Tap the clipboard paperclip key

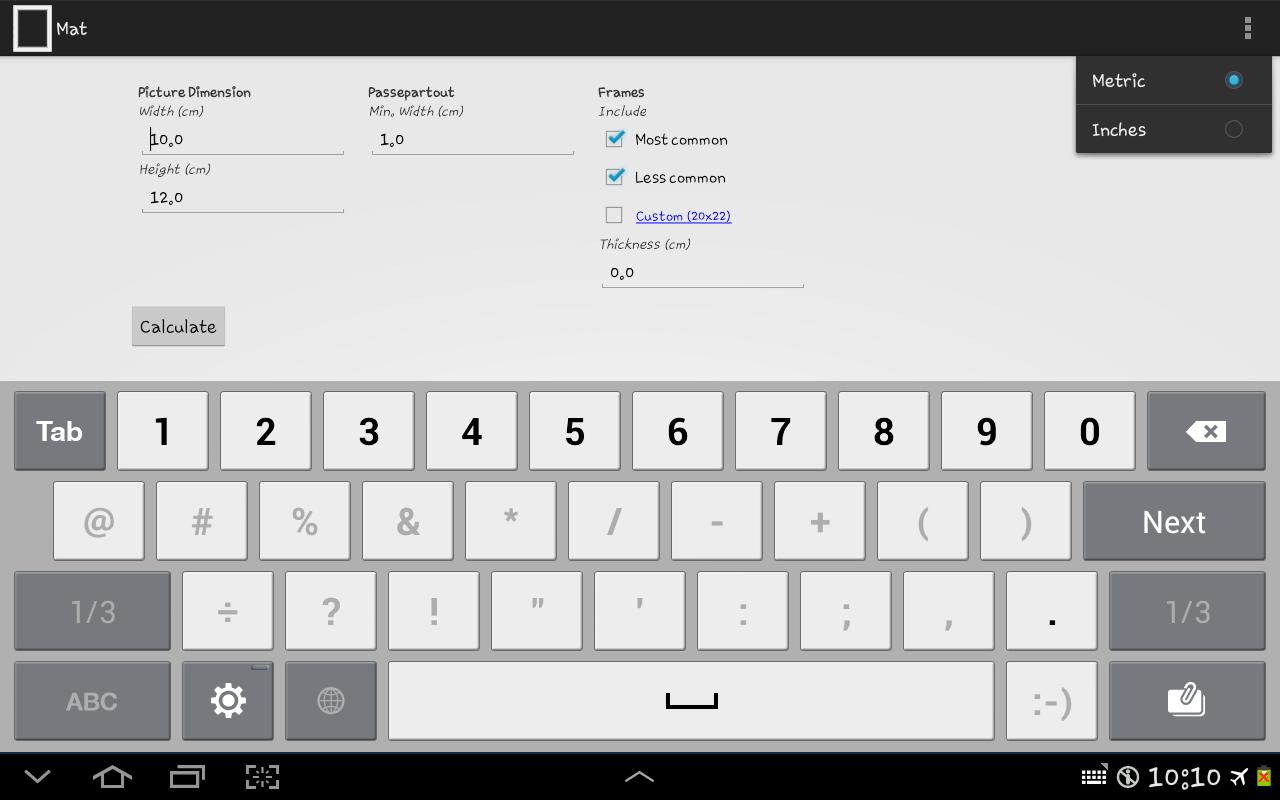1187,701
